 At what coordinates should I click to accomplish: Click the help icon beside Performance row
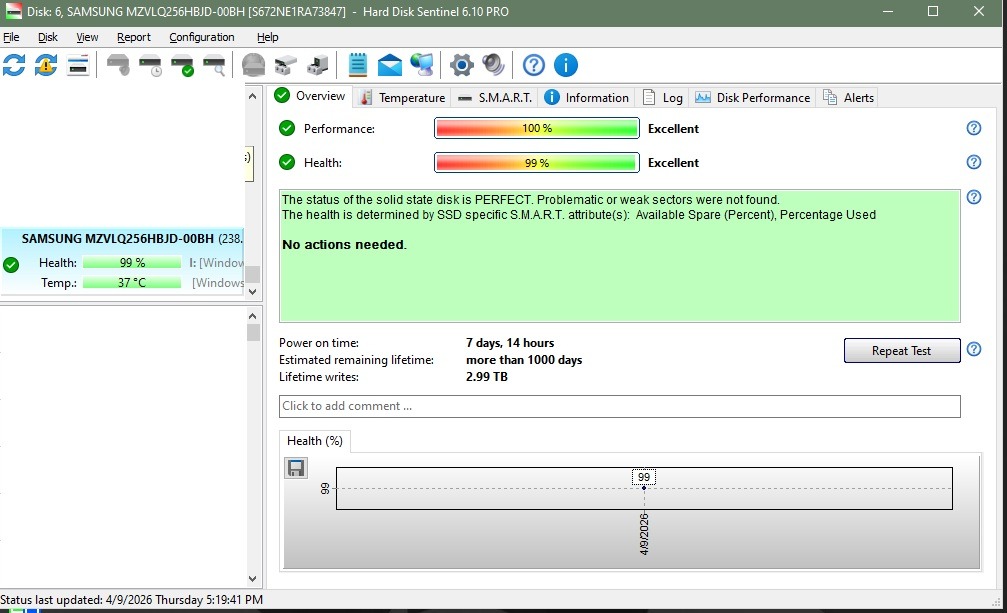point(974,128)
